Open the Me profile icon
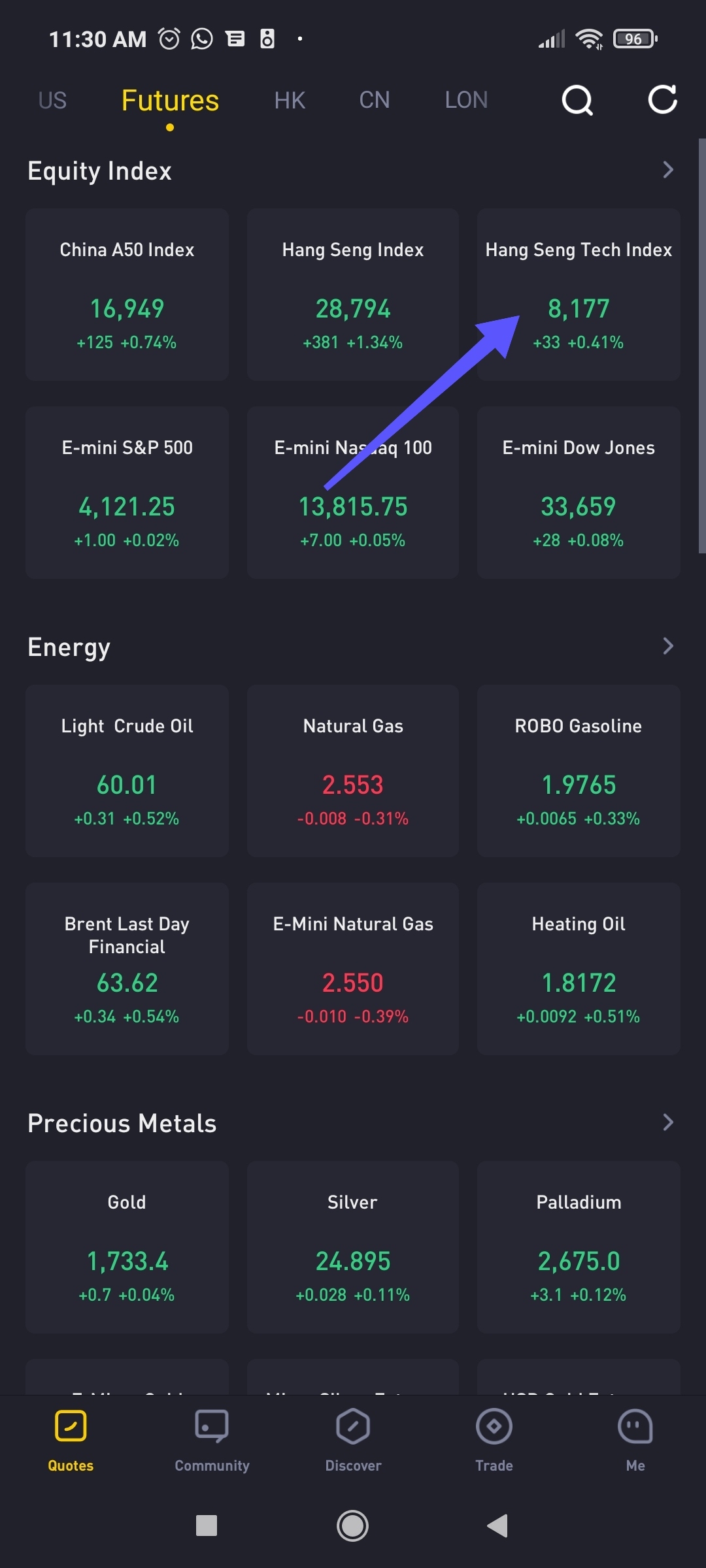Screen dimensions: 706x1568 [x=635, y=1428]
